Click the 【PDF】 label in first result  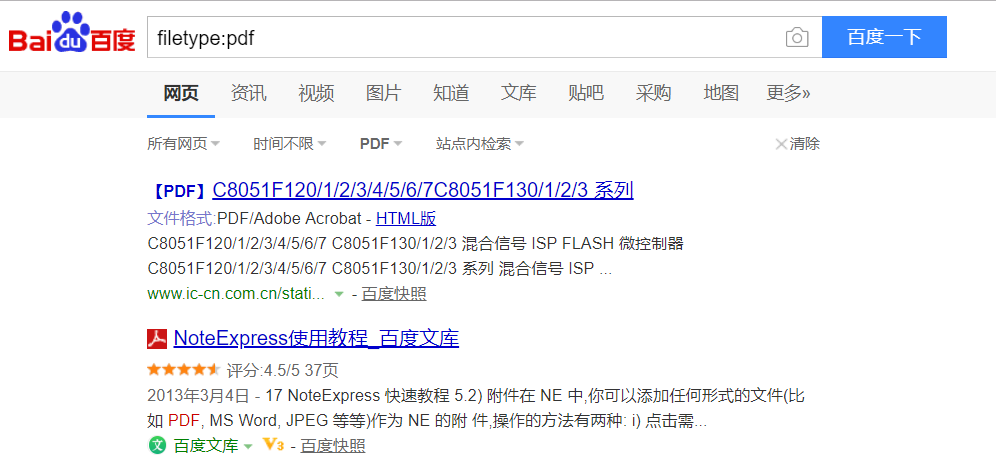click(180, 191)
